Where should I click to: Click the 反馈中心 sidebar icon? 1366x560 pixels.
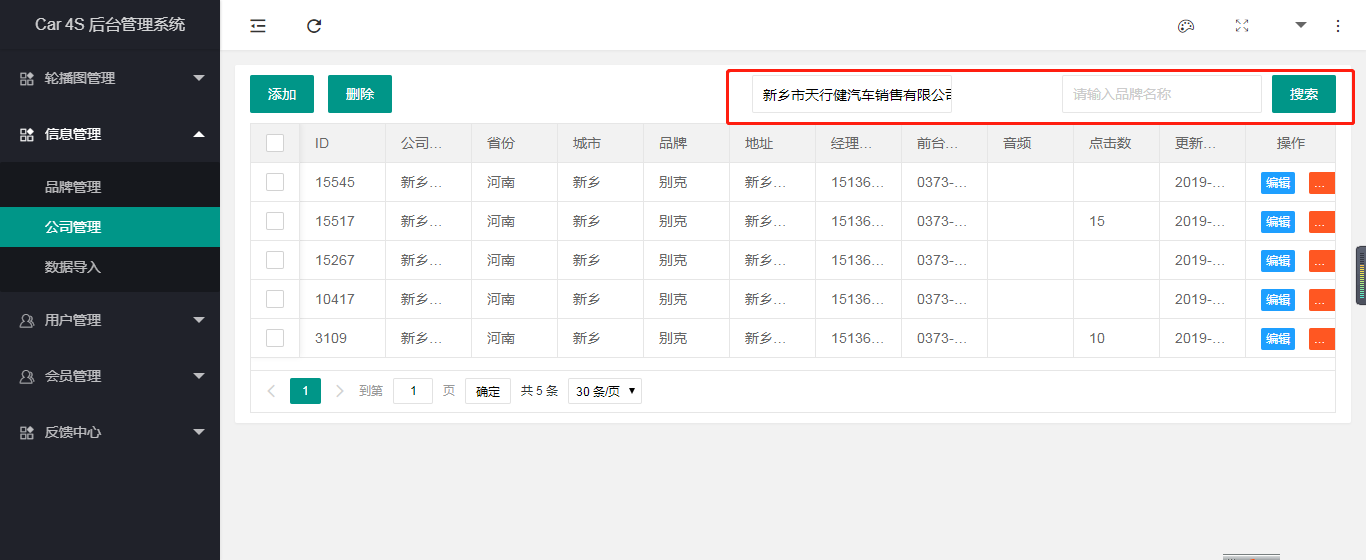click(27, 432)
